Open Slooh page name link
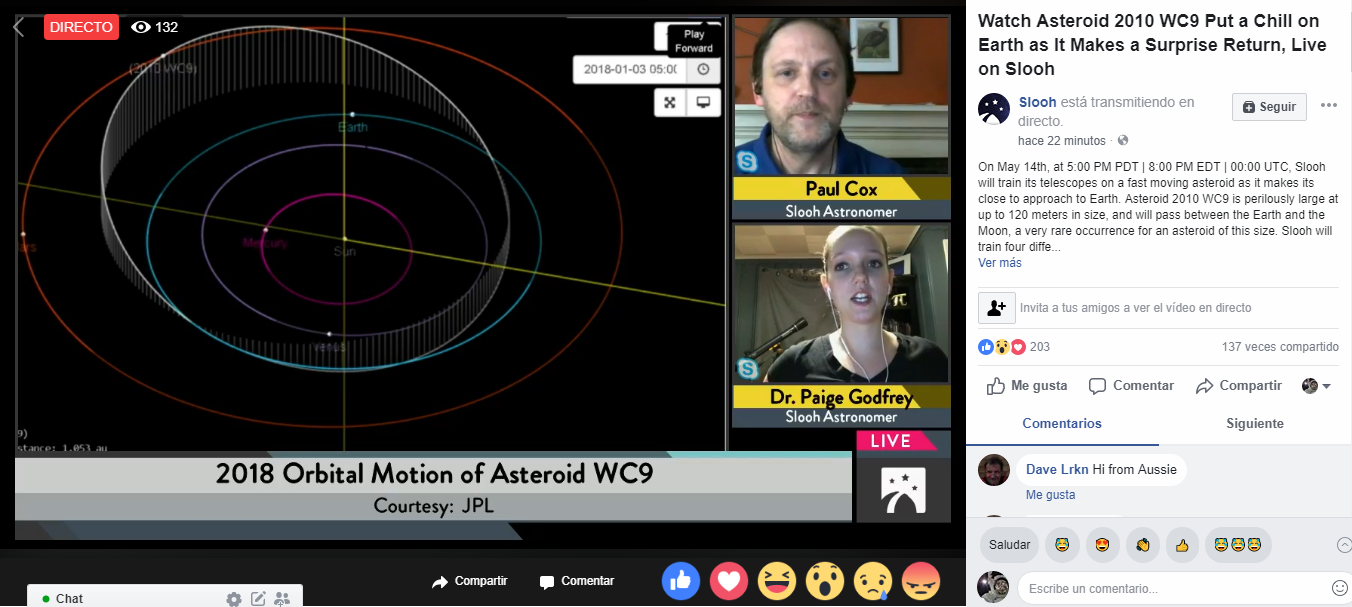Screen dimensions: 1352x607 pyautogui.click(x=1037, y=102)
